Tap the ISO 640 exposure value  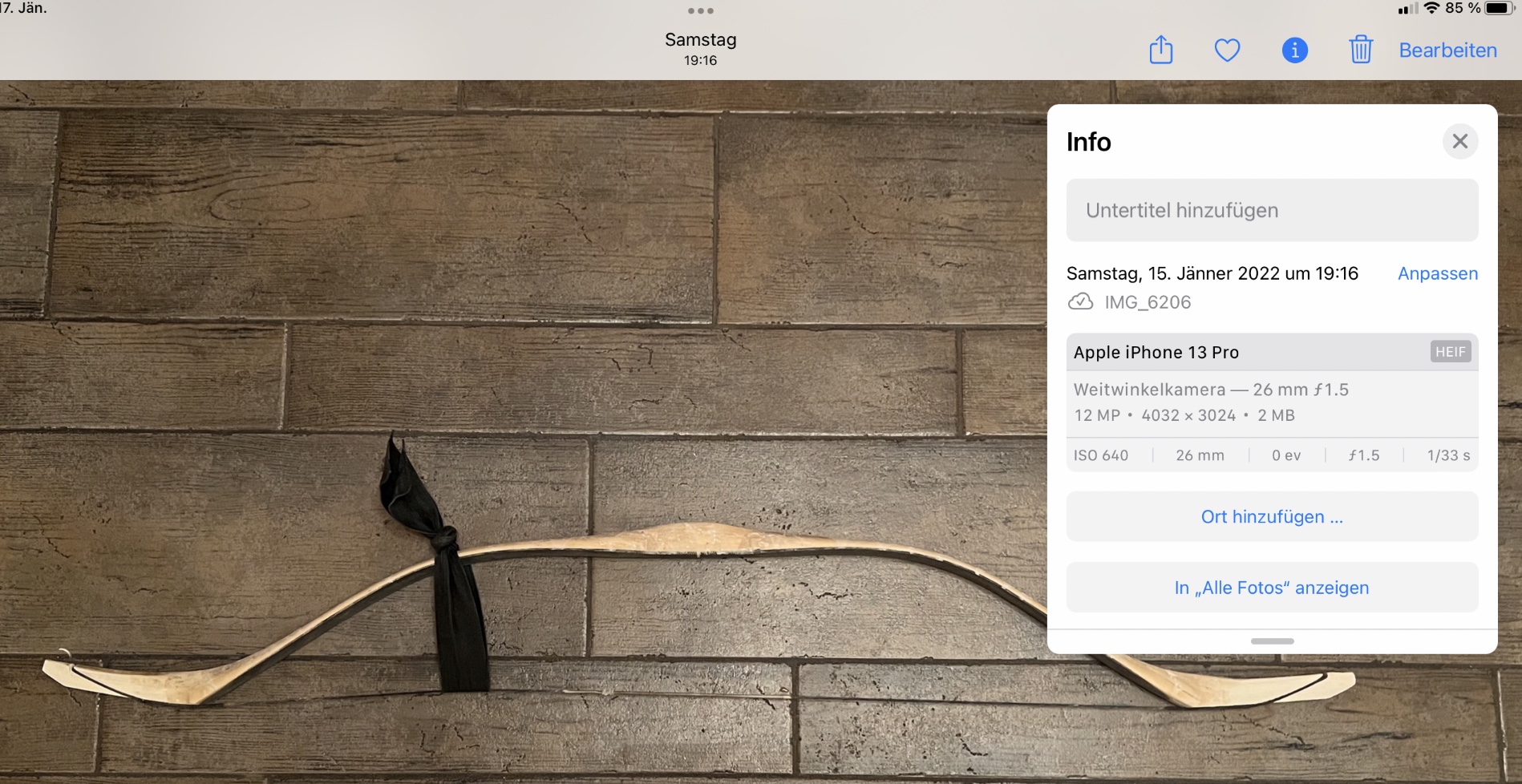tap(1100, 455)
